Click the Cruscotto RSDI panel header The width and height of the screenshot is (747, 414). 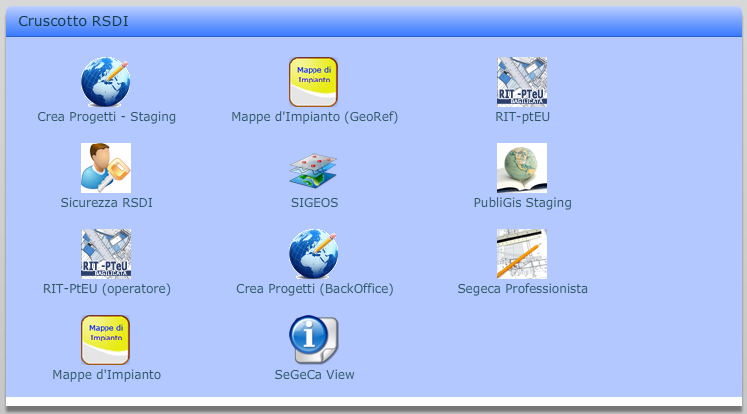[x=374, y=21]
